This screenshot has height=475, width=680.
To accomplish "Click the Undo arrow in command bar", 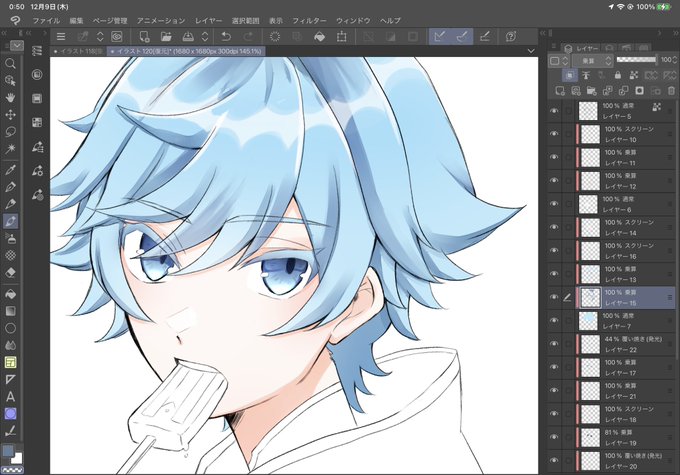I will (x=226, y=36).
